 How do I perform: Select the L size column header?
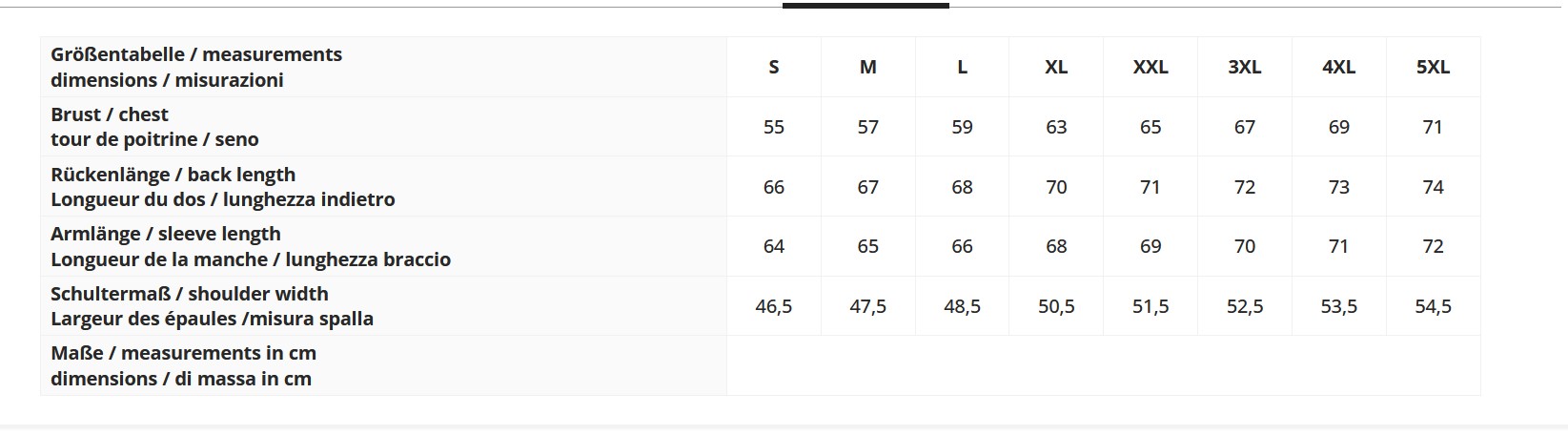(962, 67)
